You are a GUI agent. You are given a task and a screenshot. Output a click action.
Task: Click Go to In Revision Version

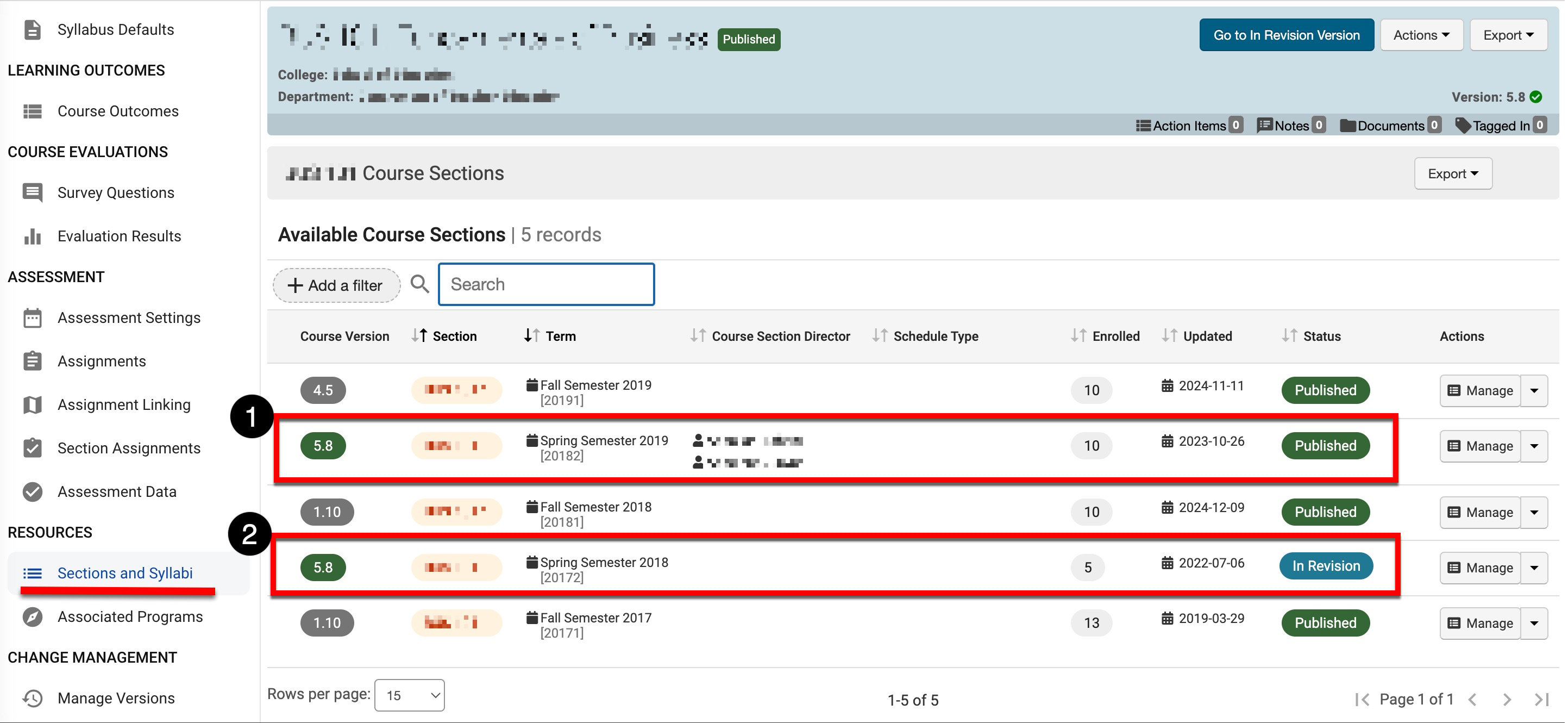pos(1285,35)
